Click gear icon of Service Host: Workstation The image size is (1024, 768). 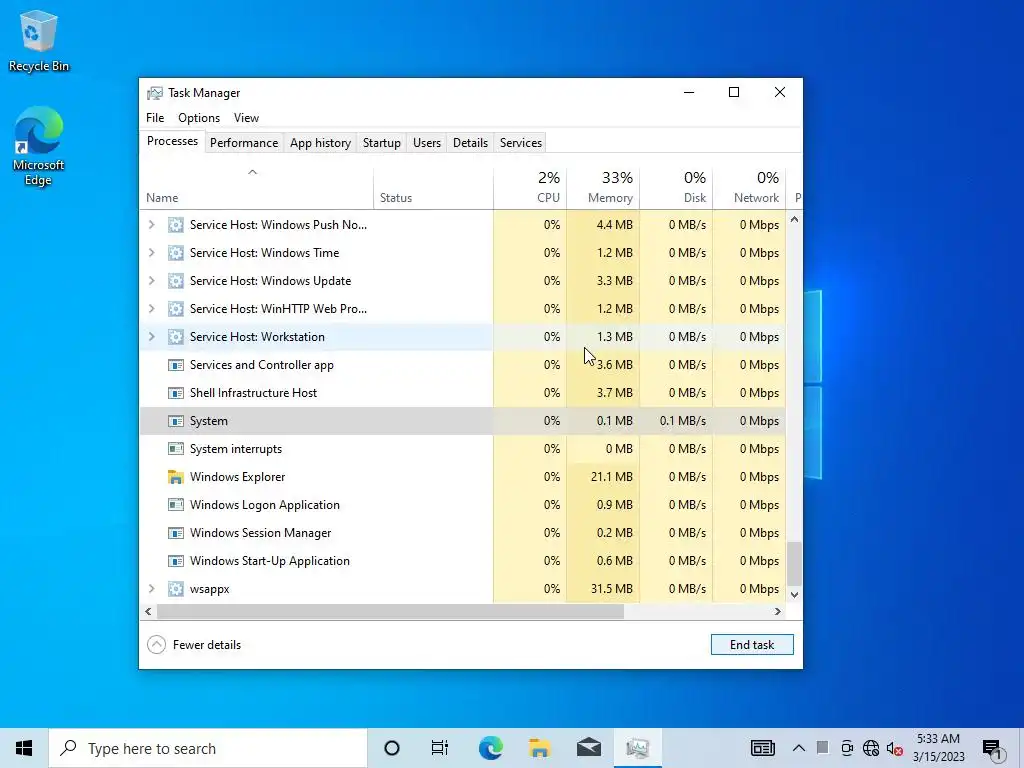pyautogui.click(x=176, y=337)
